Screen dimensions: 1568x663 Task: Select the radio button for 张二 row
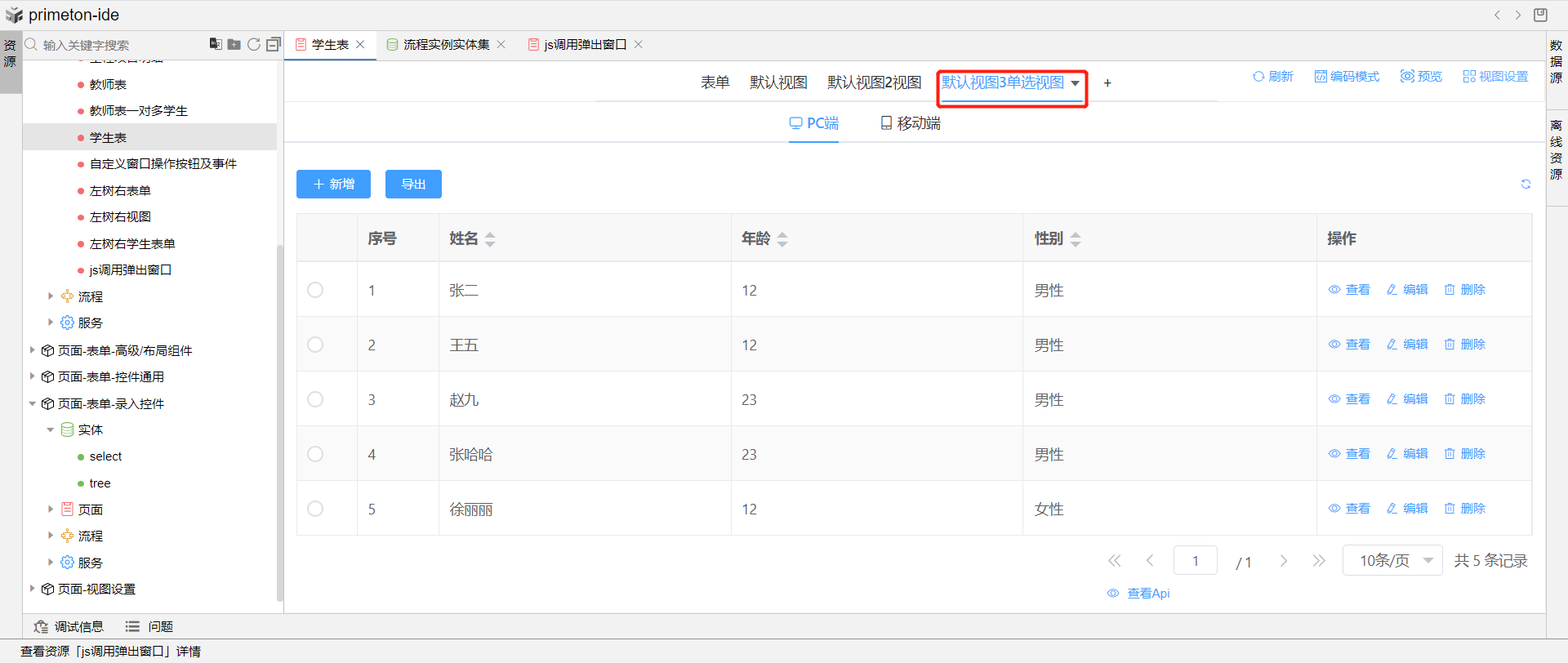click(315, 290)
